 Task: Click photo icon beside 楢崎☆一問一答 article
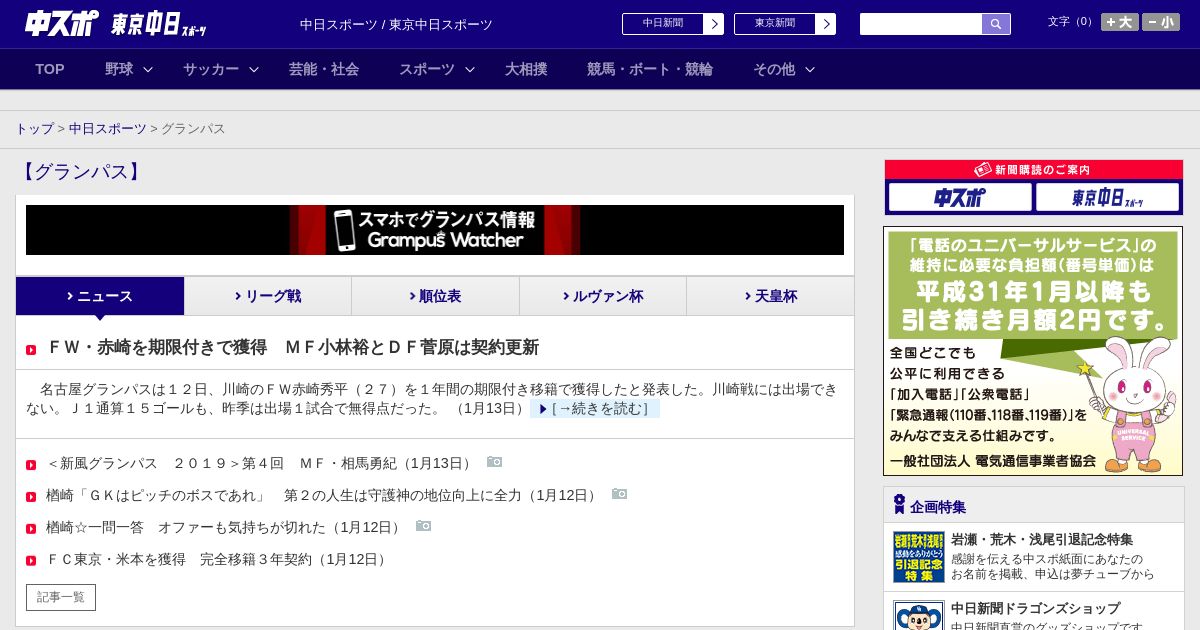click(424, 526)
